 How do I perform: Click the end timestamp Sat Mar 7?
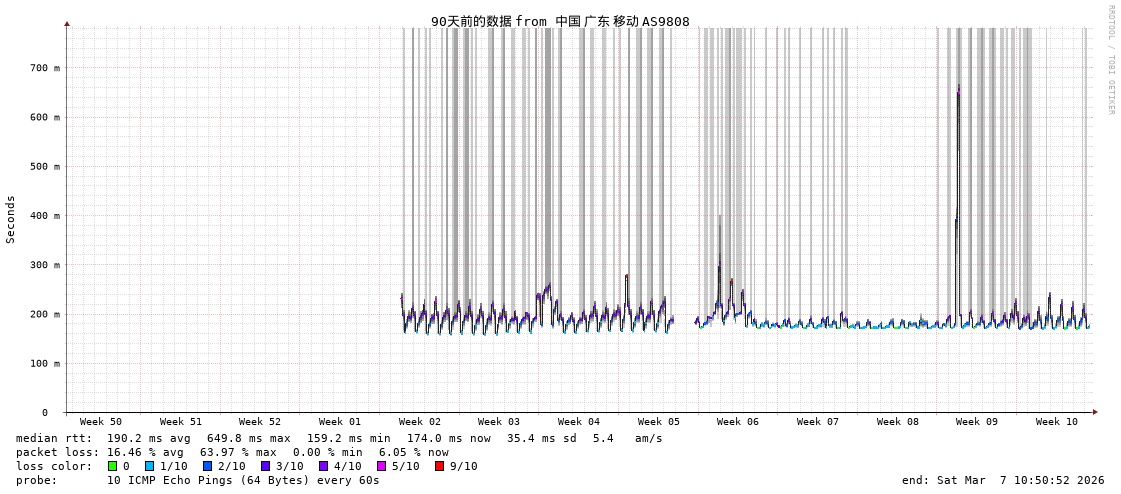1002,480
